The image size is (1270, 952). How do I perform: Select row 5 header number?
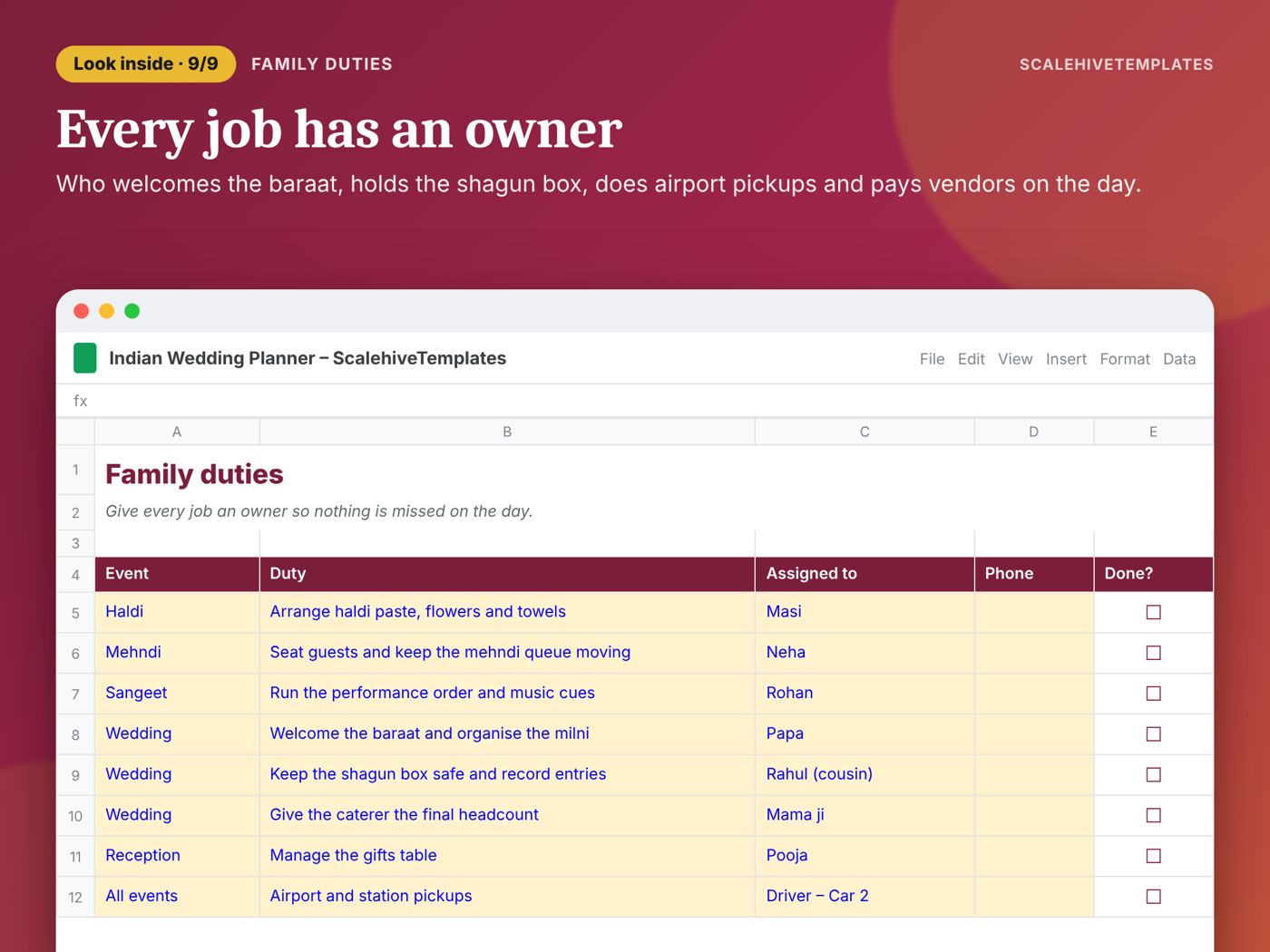[x=75, y=613]
